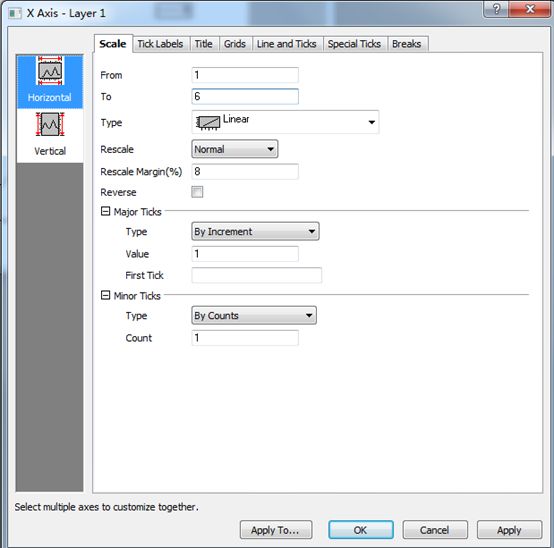Image resolution: width=554 pixels, height=548 pixels.
Task: Click the OK button
Action: point(360,530)
